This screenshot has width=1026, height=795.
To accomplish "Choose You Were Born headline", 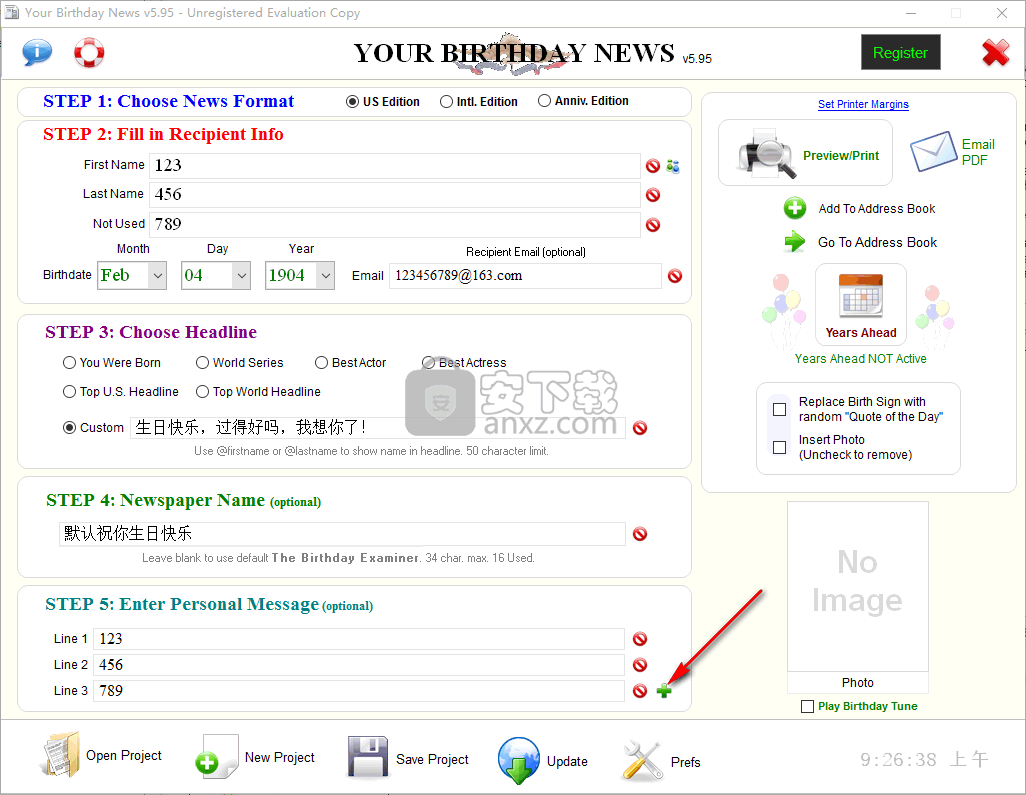I will tap(69, 362).
